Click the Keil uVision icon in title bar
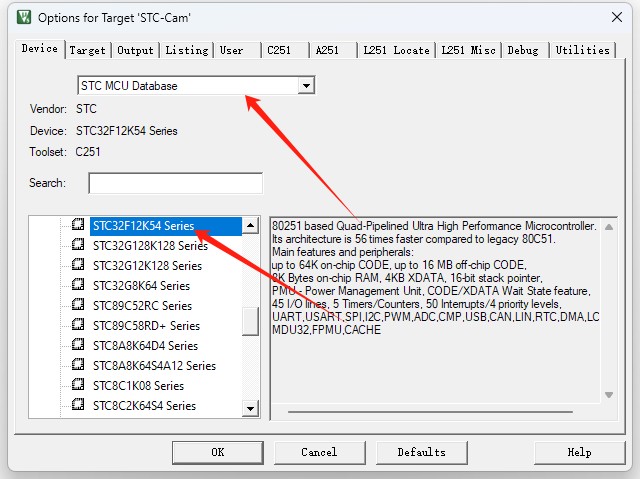This screenshot has height=479, width=640. pos(24,17)
